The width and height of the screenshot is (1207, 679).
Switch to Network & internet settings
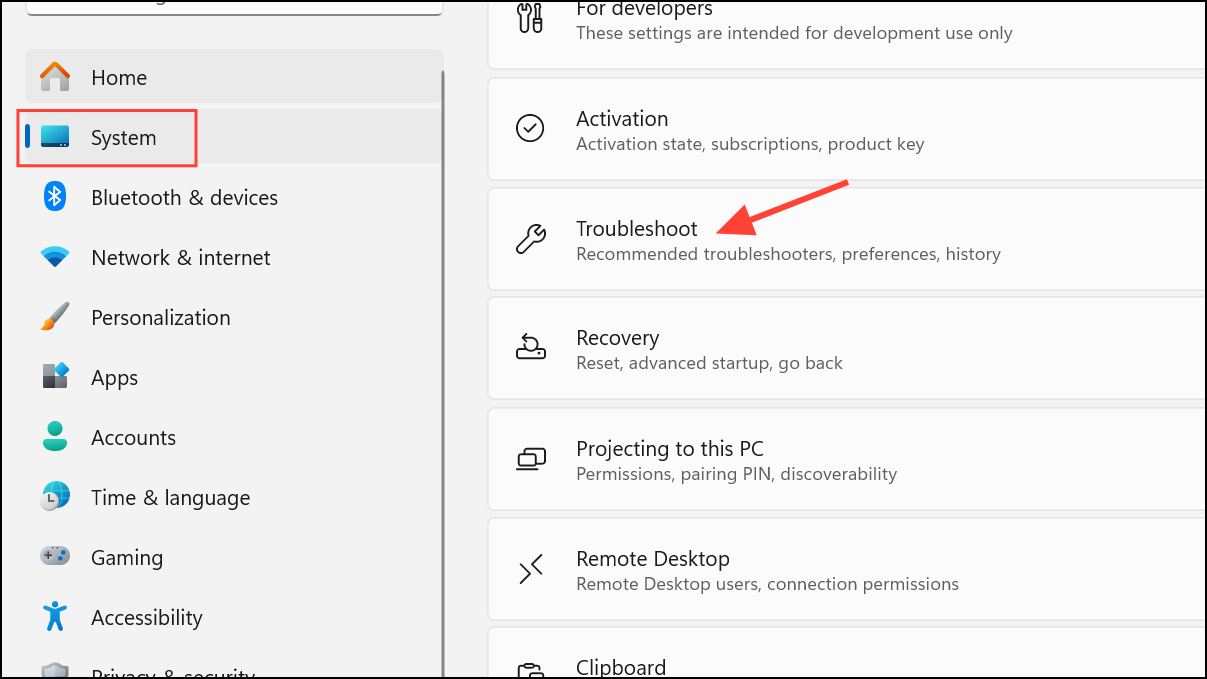point(181,257)
